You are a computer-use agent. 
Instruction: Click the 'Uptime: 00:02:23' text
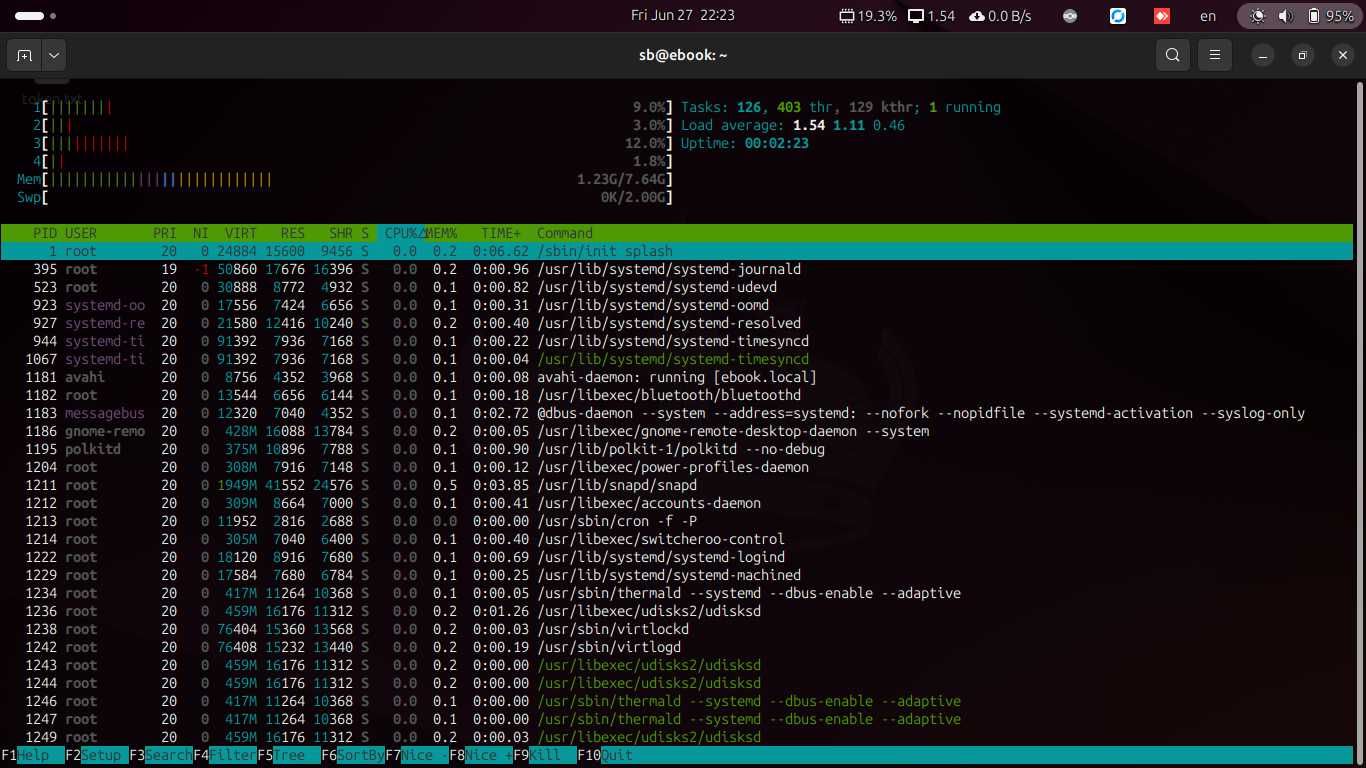click(745, 143)
